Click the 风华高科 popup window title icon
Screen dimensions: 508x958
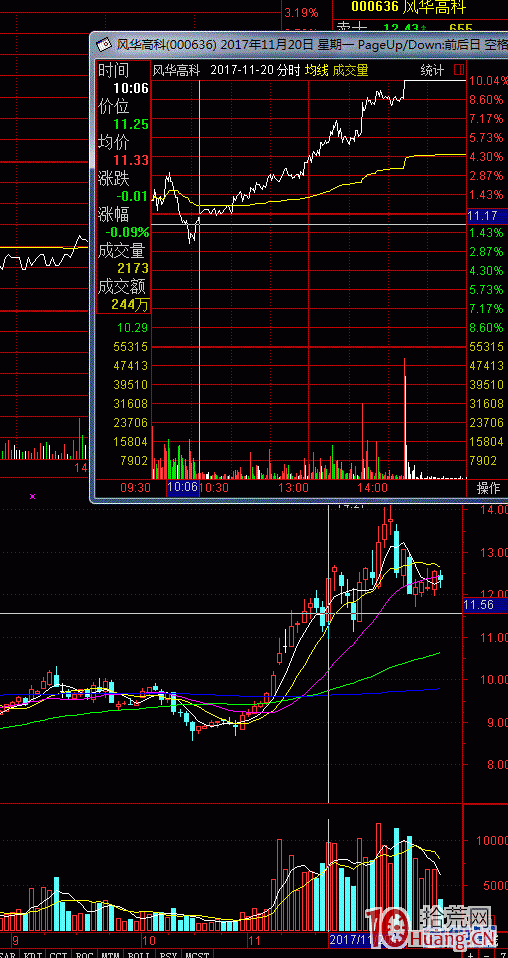tap(105, 45)
